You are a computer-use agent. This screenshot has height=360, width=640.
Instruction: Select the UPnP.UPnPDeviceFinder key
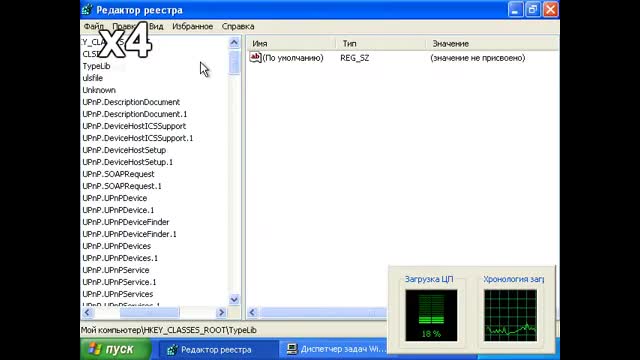[x=126, y=222]
